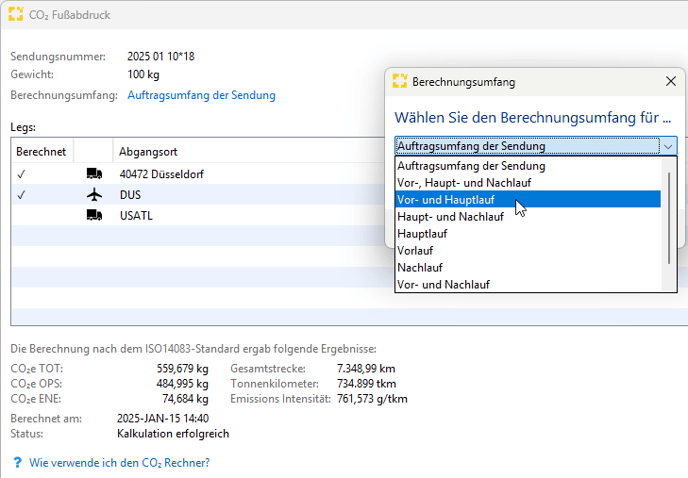Select the 'Nachlauf' list entry
Image resolution: width=688 pixels, height=478 pixels.
[420, 268]
